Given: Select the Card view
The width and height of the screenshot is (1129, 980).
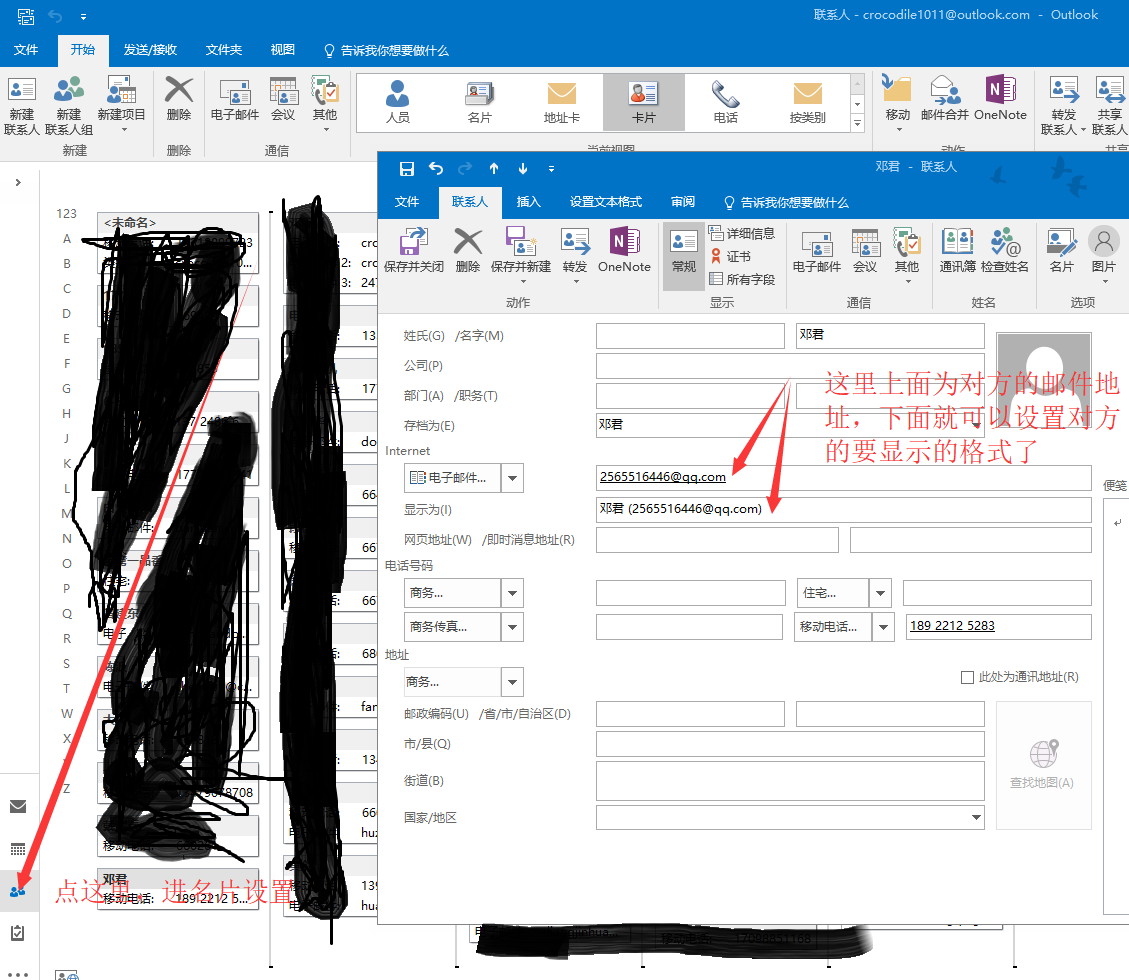Looking at the screenshot, I should coord(644,102).
